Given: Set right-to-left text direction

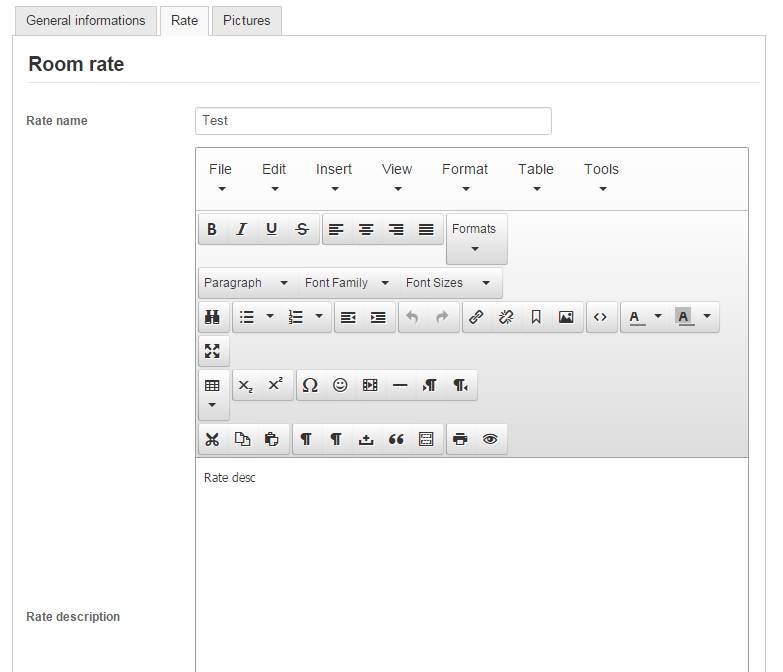Looking at the screenshot, I should pos(461,385).
